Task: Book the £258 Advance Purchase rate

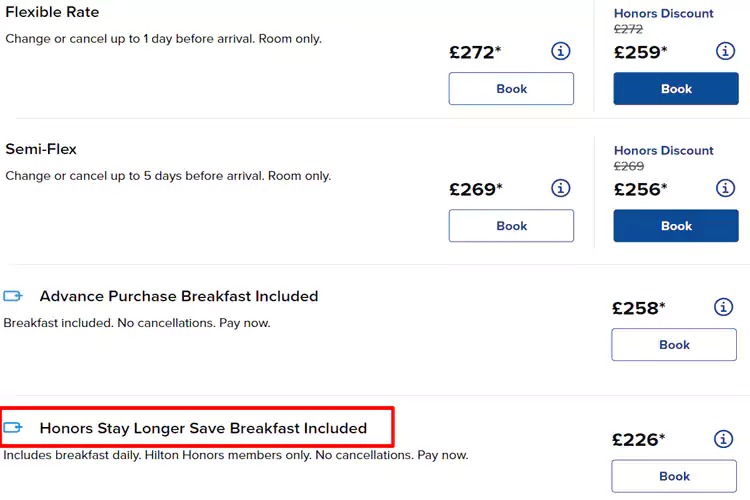Action: (x=674, y=345)
